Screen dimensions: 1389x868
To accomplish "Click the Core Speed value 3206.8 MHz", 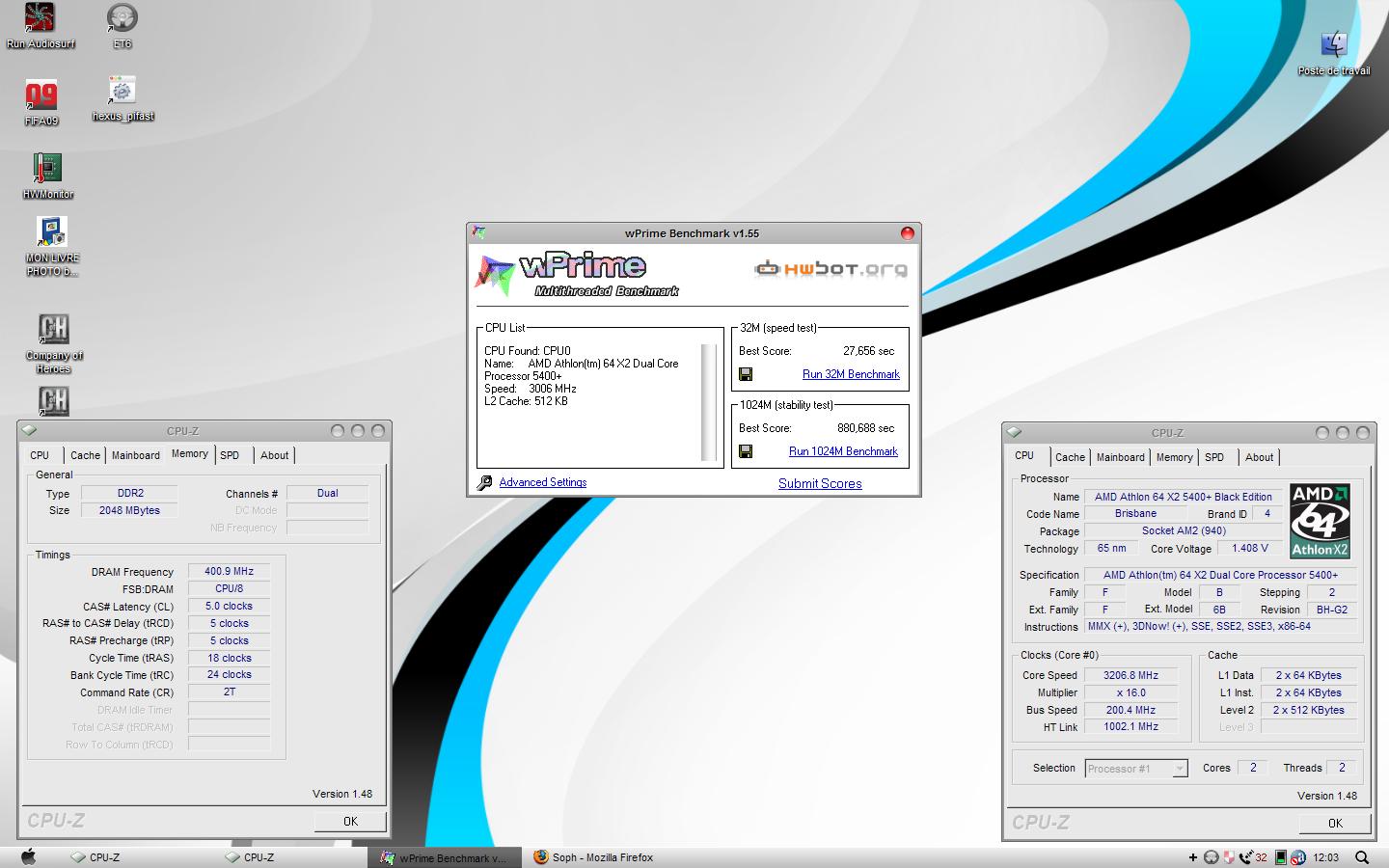I will [1130, 675].
